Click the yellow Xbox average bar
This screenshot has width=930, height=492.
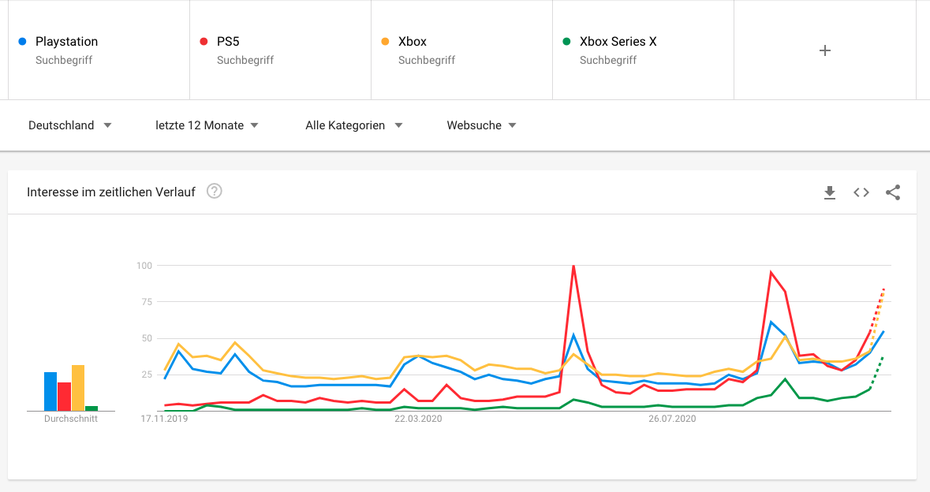click(78, 388)
